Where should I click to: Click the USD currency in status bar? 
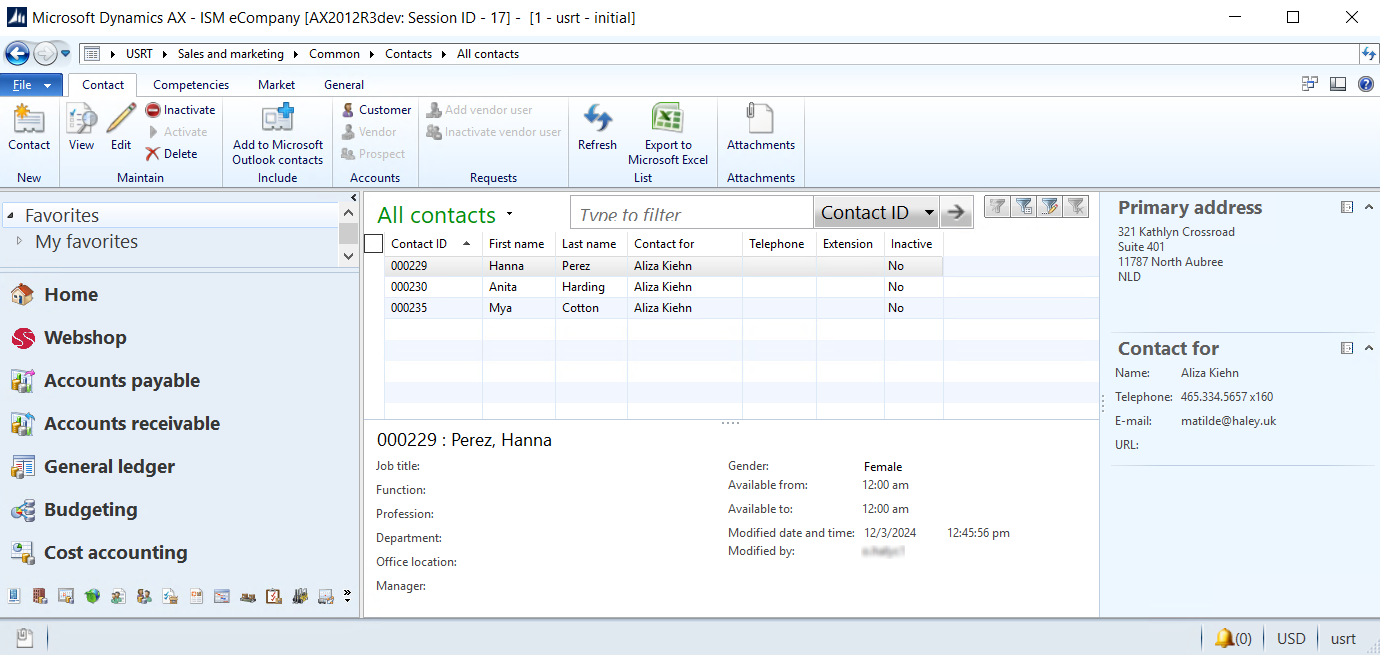point(1291,638)
